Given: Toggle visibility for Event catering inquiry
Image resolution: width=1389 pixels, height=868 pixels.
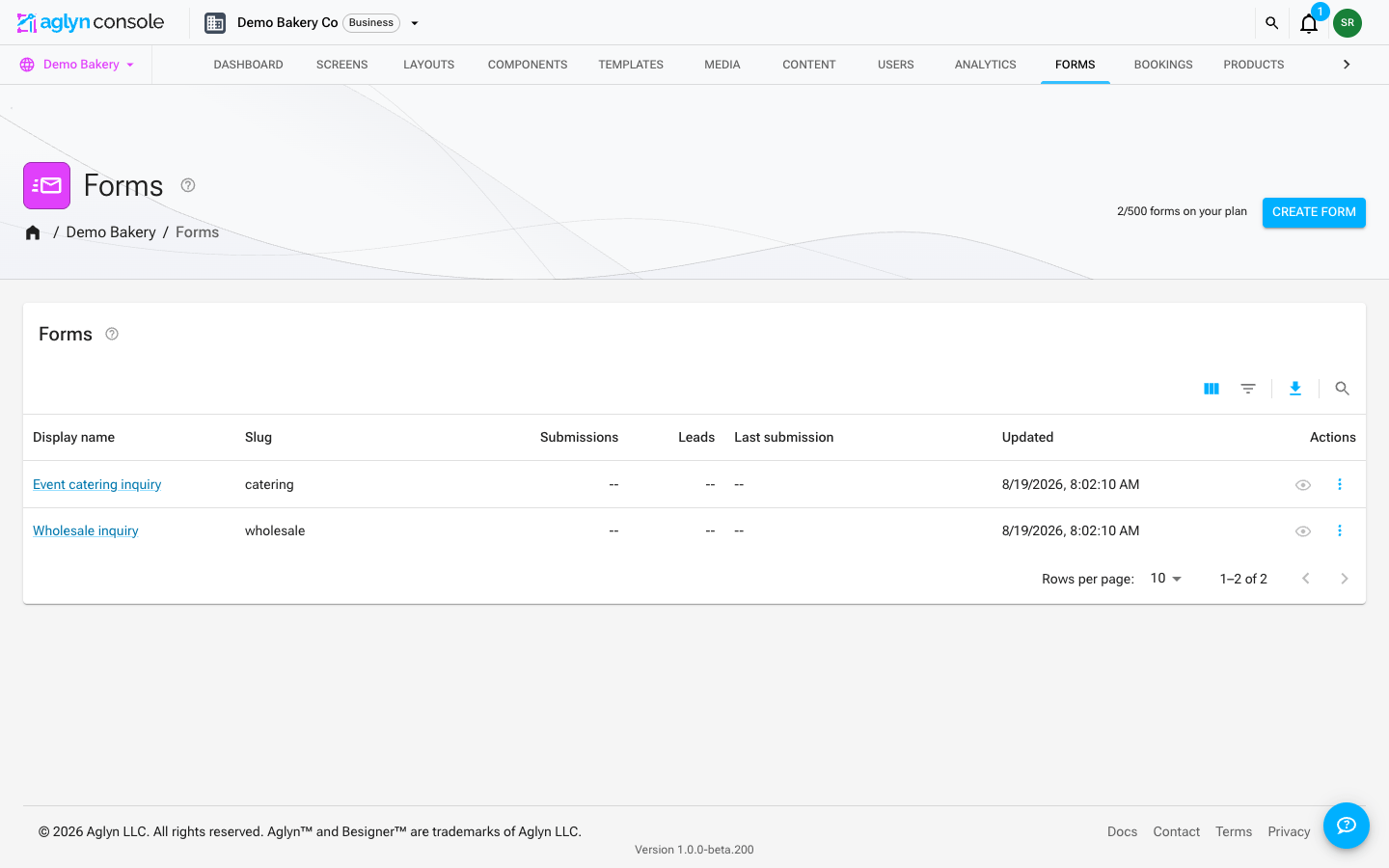Looking at the screenshot, I should 1303,485.
